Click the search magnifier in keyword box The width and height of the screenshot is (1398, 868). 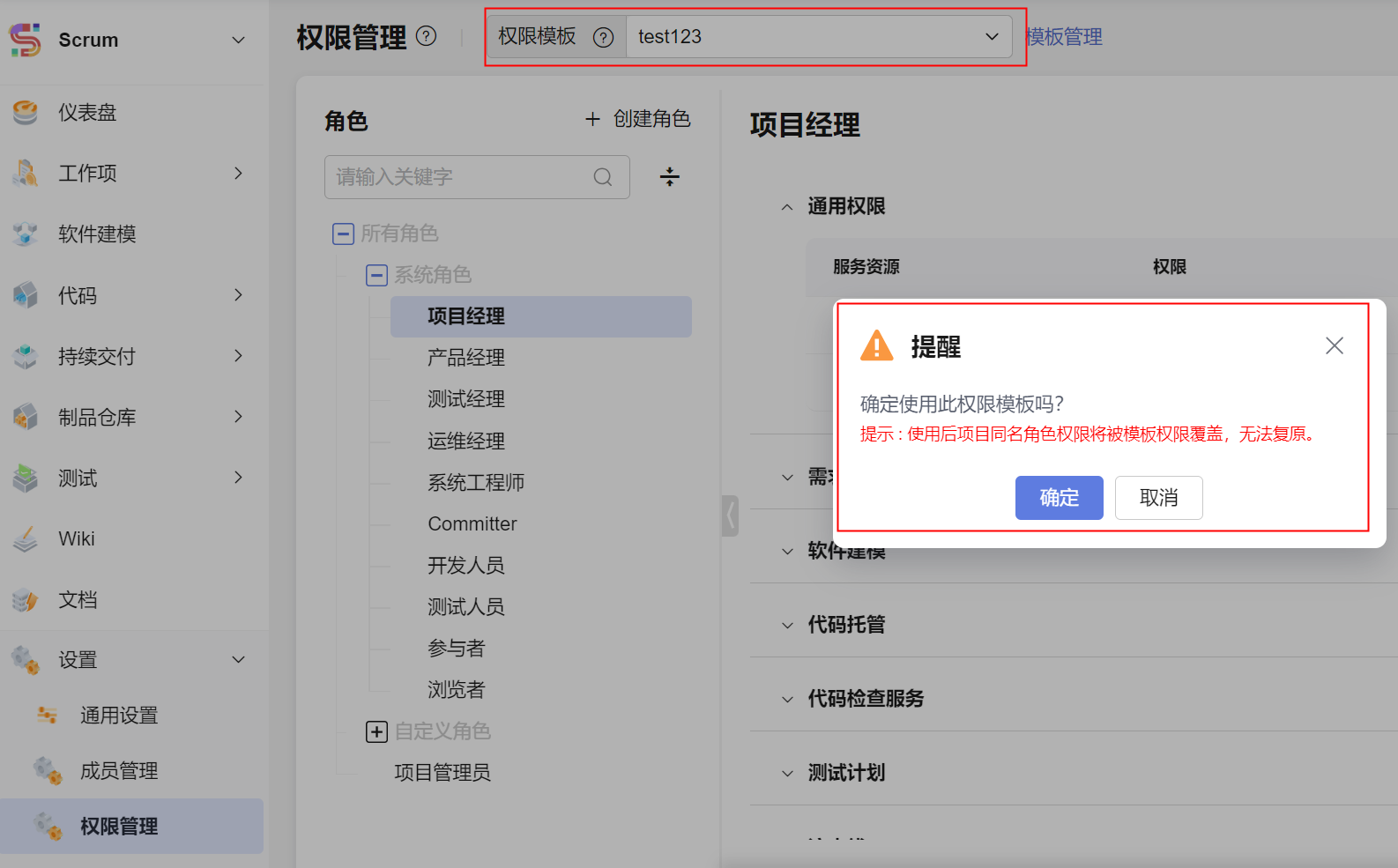[603, 177]
